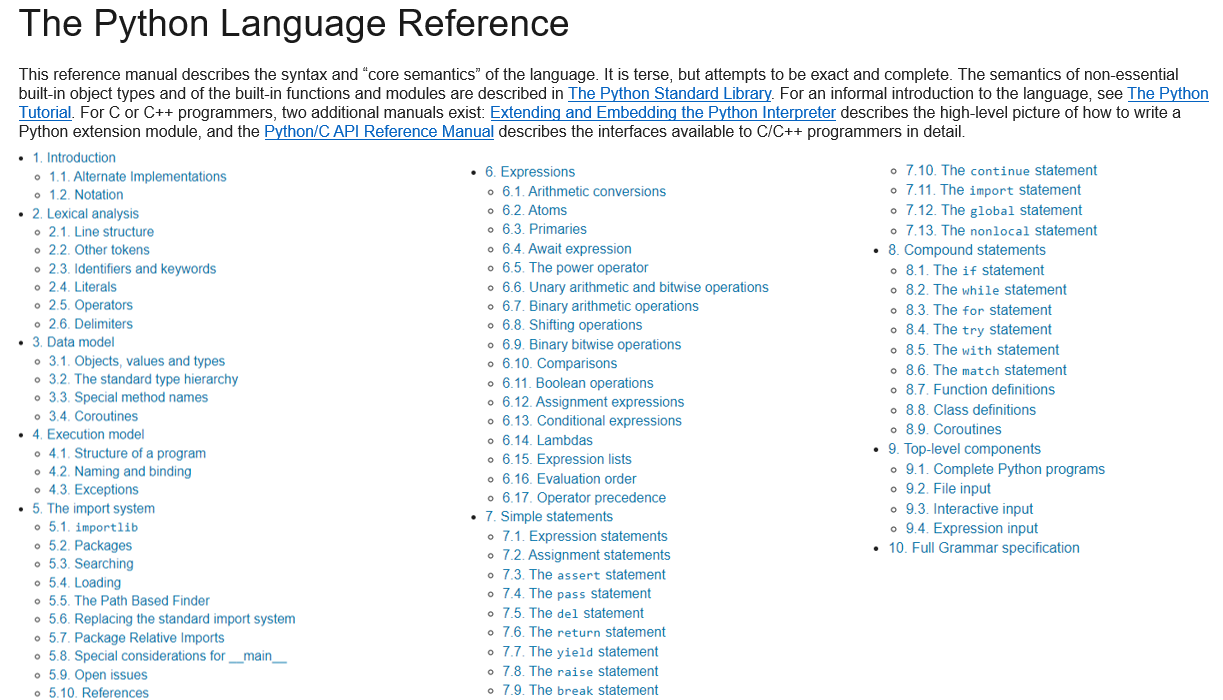
Task: Open 7.6. The return statement
Action: tap(583, 632)
